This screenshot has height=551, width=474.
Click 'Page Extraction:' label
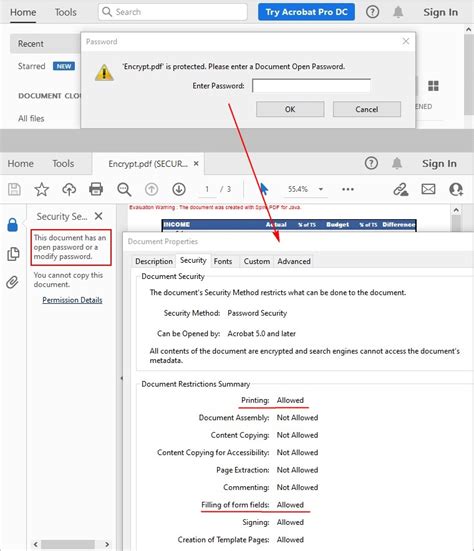[x=243, y=470]
